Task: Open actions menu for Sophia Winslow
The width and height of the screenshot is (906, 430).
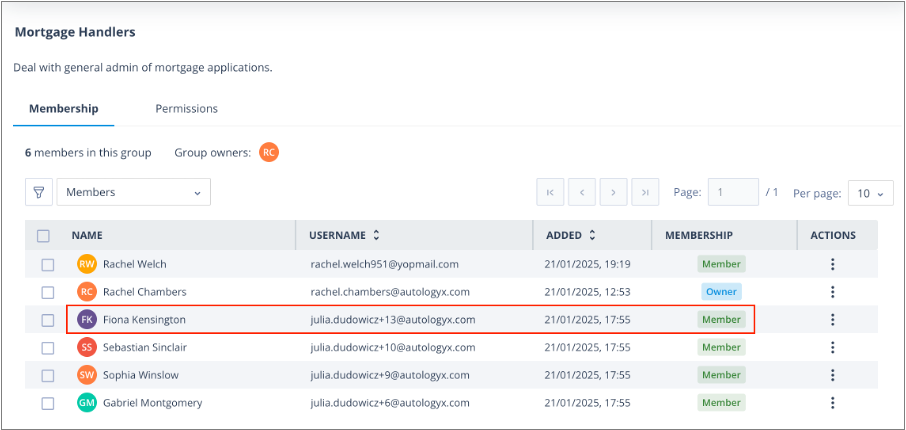Action: pyautogui.click(x=833, y=375)
